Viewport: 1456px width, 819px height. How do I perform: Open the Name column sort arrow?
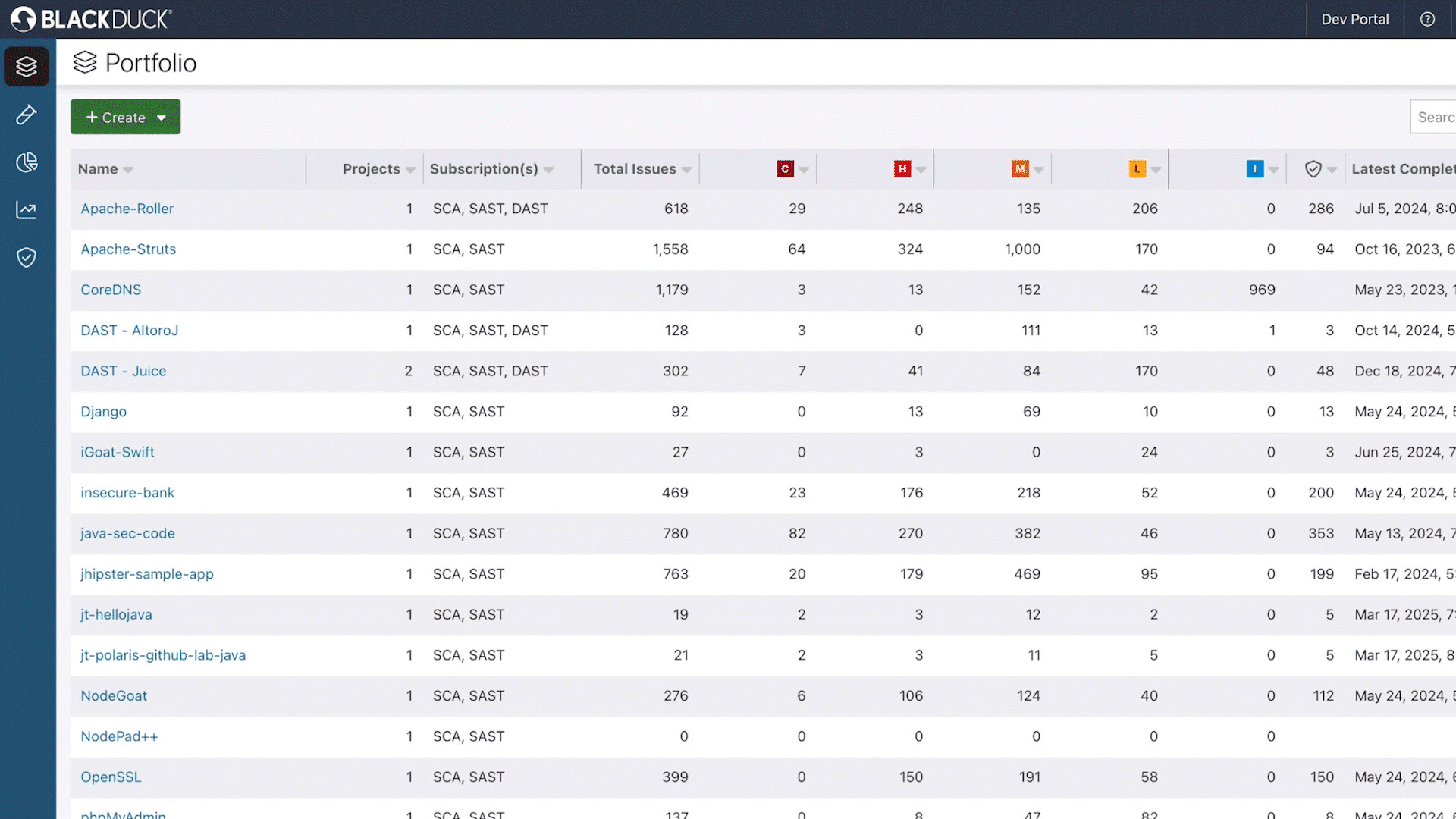pos(128,170)
